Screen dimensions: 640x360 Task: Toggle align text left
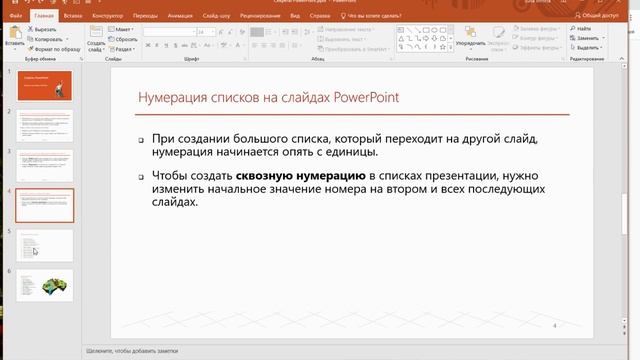tap(255, 45)
